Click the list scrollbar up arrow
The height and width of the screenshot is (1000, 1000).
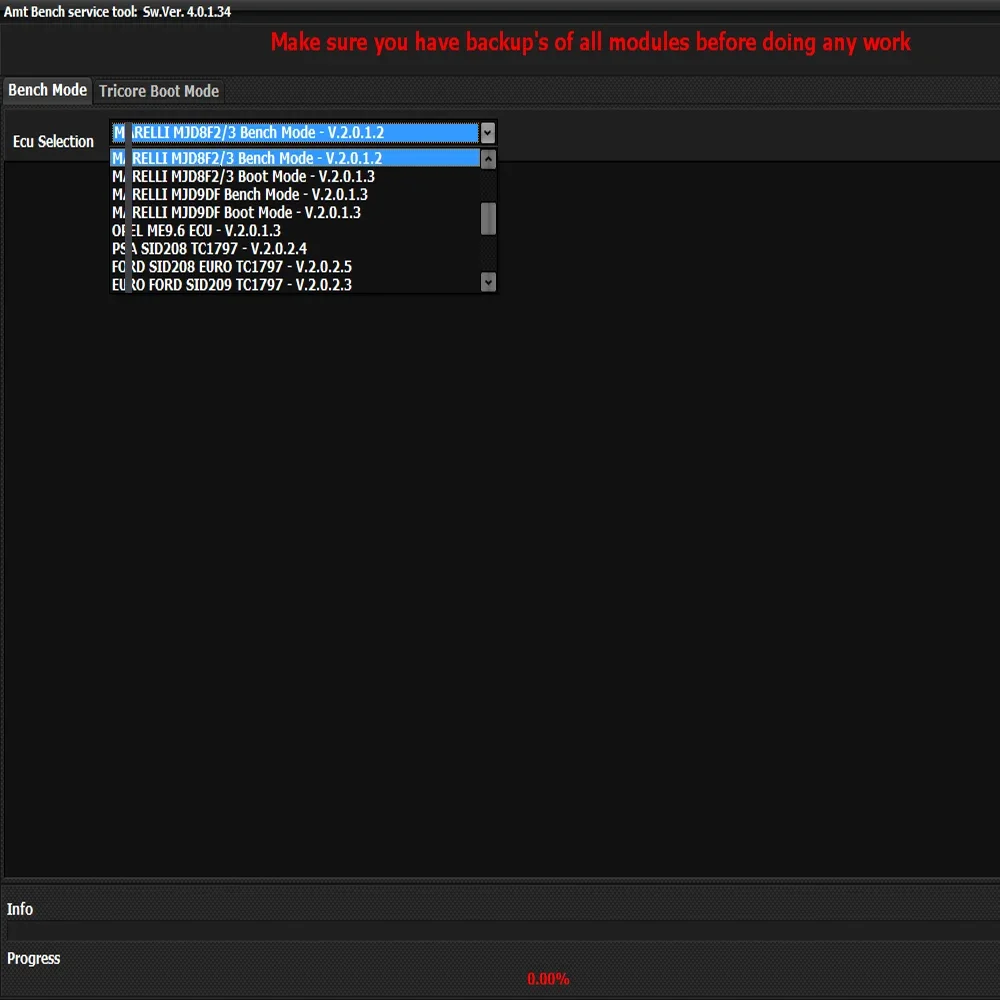[488, 159]
